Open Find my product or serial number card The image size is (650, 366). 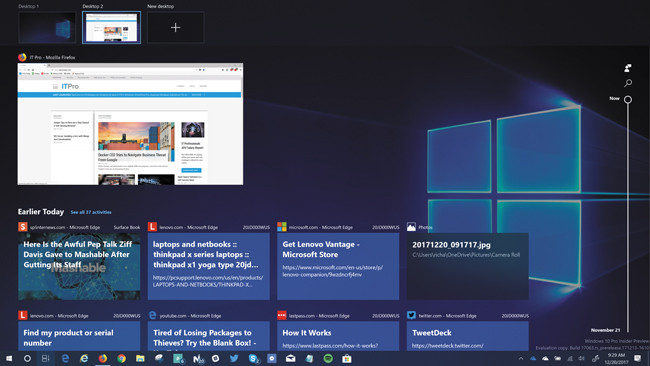(79, 336)
